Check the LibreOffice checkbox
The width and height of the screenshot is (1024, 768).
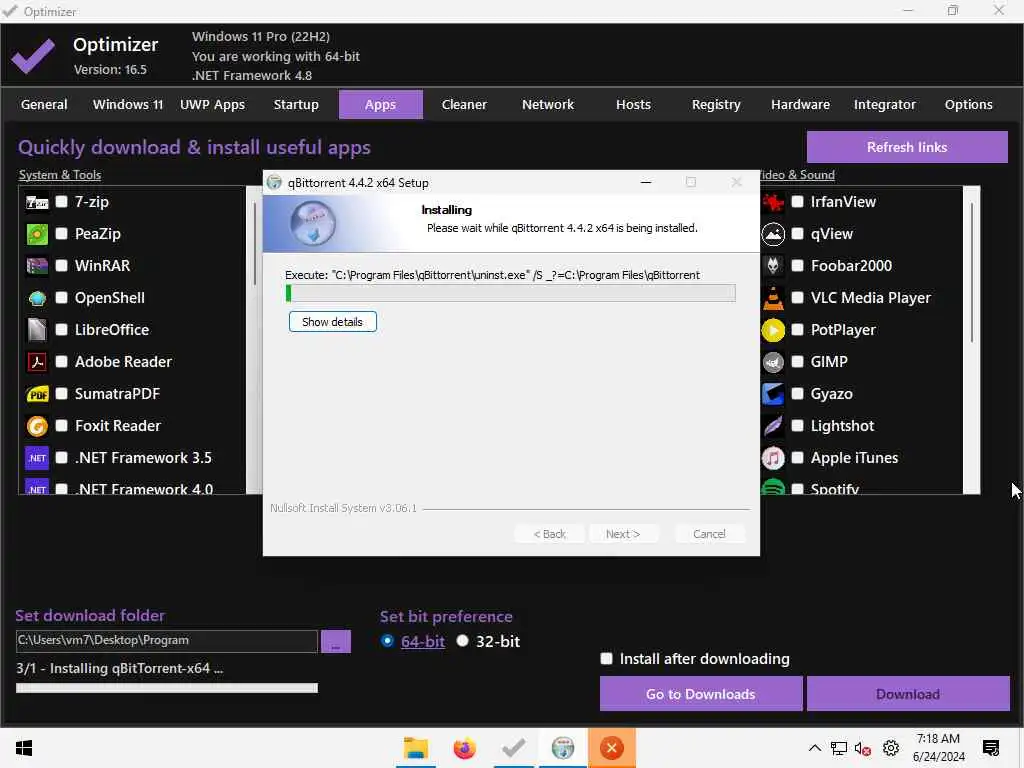(x=61, y=329)
